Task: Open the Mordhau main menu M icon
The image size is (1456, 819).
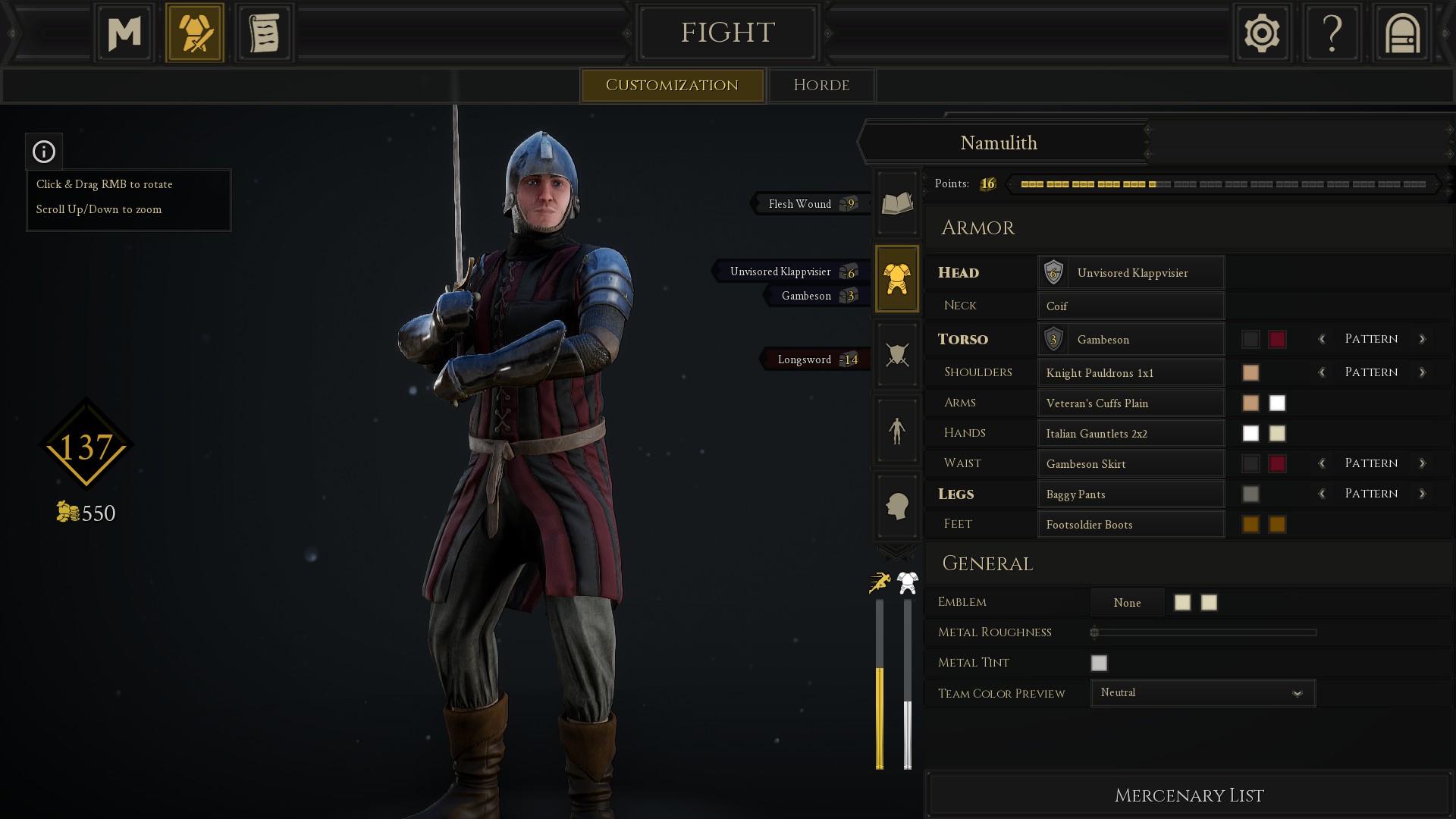Action: [x=124, y=33]
